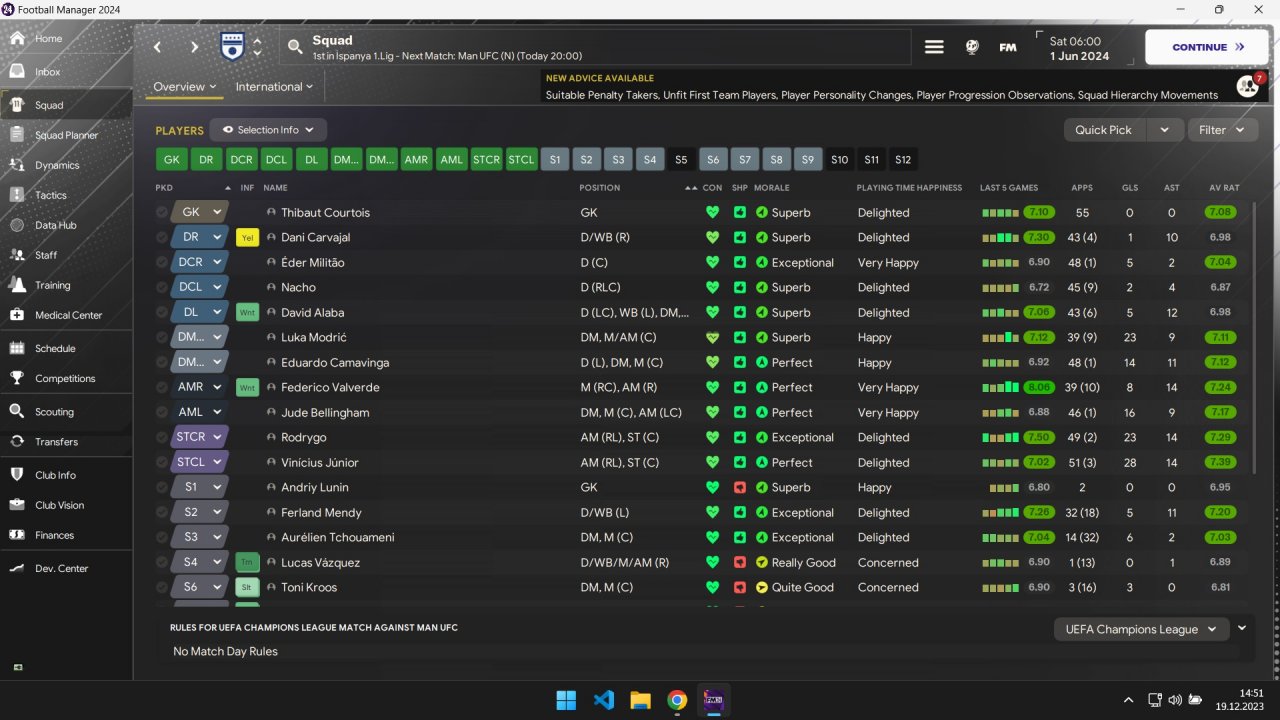Click the FM menu icon
The width and height of the screenshot is (1280, 720).
[1008, 47]
